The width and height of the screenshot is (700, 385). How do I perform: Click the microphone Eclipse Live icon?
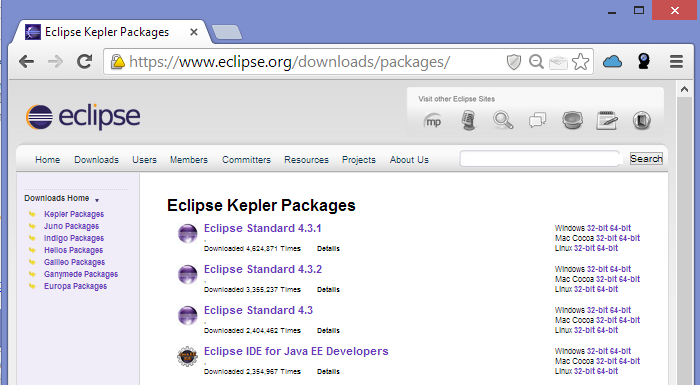coord(468,121)
